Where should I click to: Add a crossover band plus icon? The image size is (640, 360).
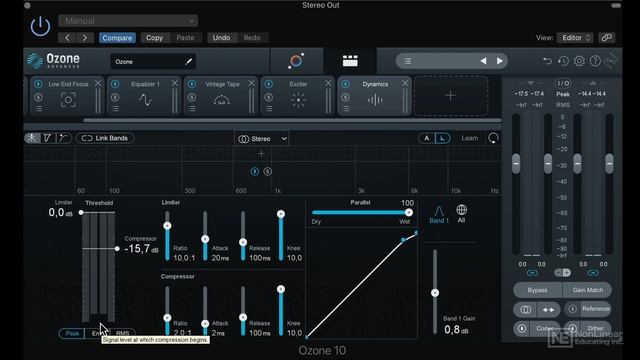click(261, 153)
